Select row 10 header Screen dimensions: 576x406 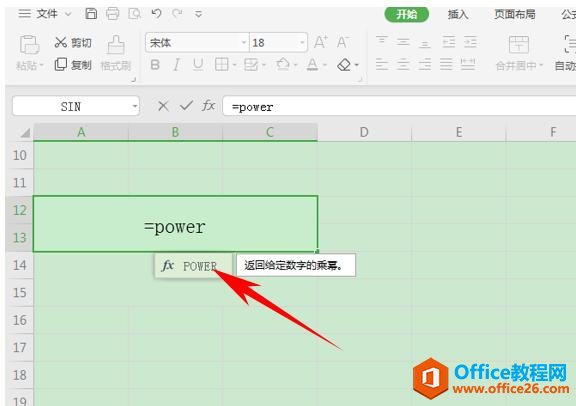19,155
